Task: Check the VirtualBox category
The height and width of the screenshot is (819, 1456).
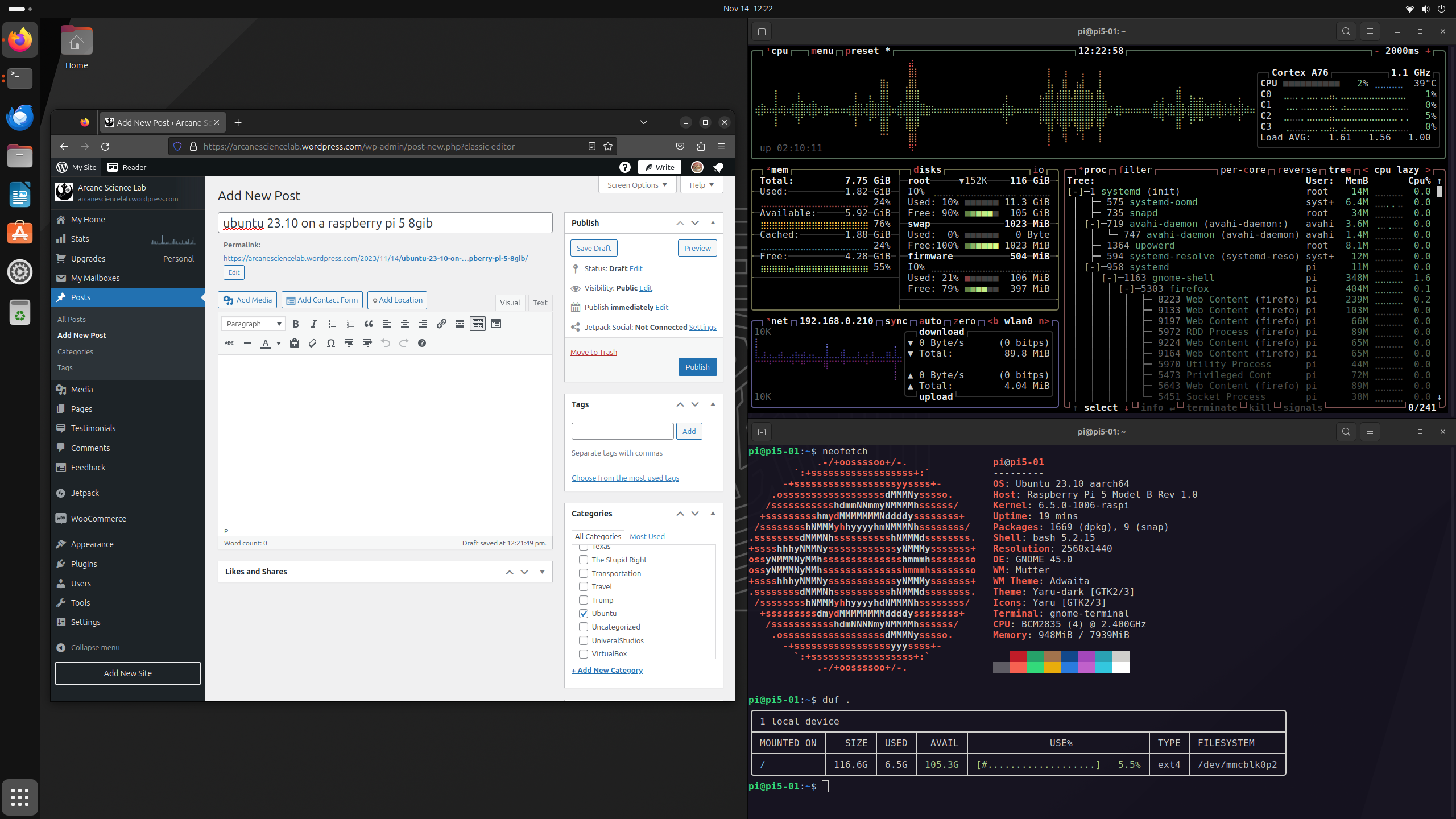Action: (584, 653)
